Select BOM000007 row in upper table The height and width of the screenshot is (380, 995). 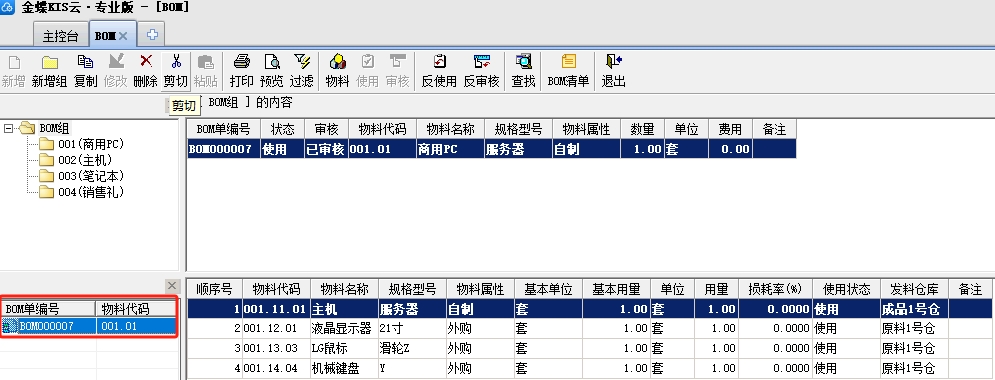492,149
